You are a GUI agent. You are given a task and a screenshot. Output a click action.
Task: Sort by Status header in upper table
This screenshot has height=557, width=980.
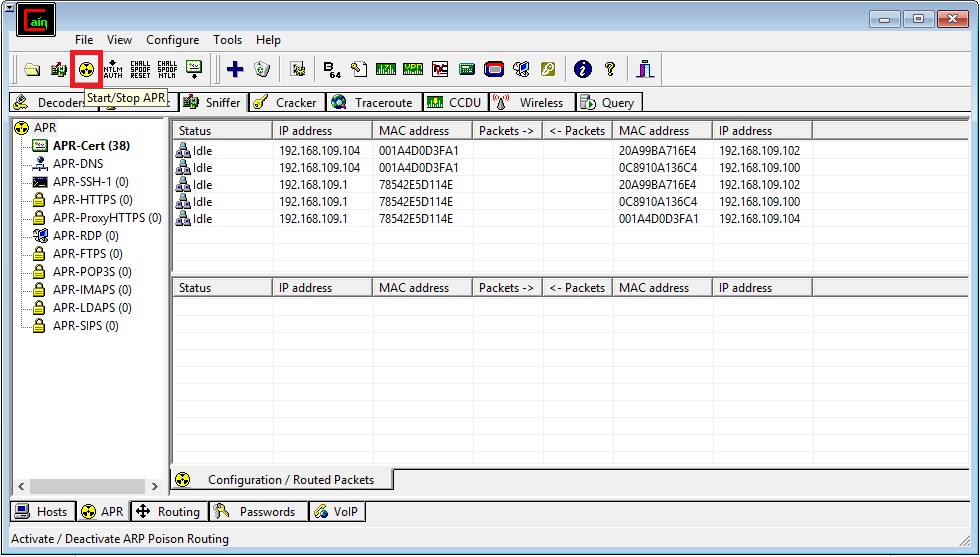(222, 131)
